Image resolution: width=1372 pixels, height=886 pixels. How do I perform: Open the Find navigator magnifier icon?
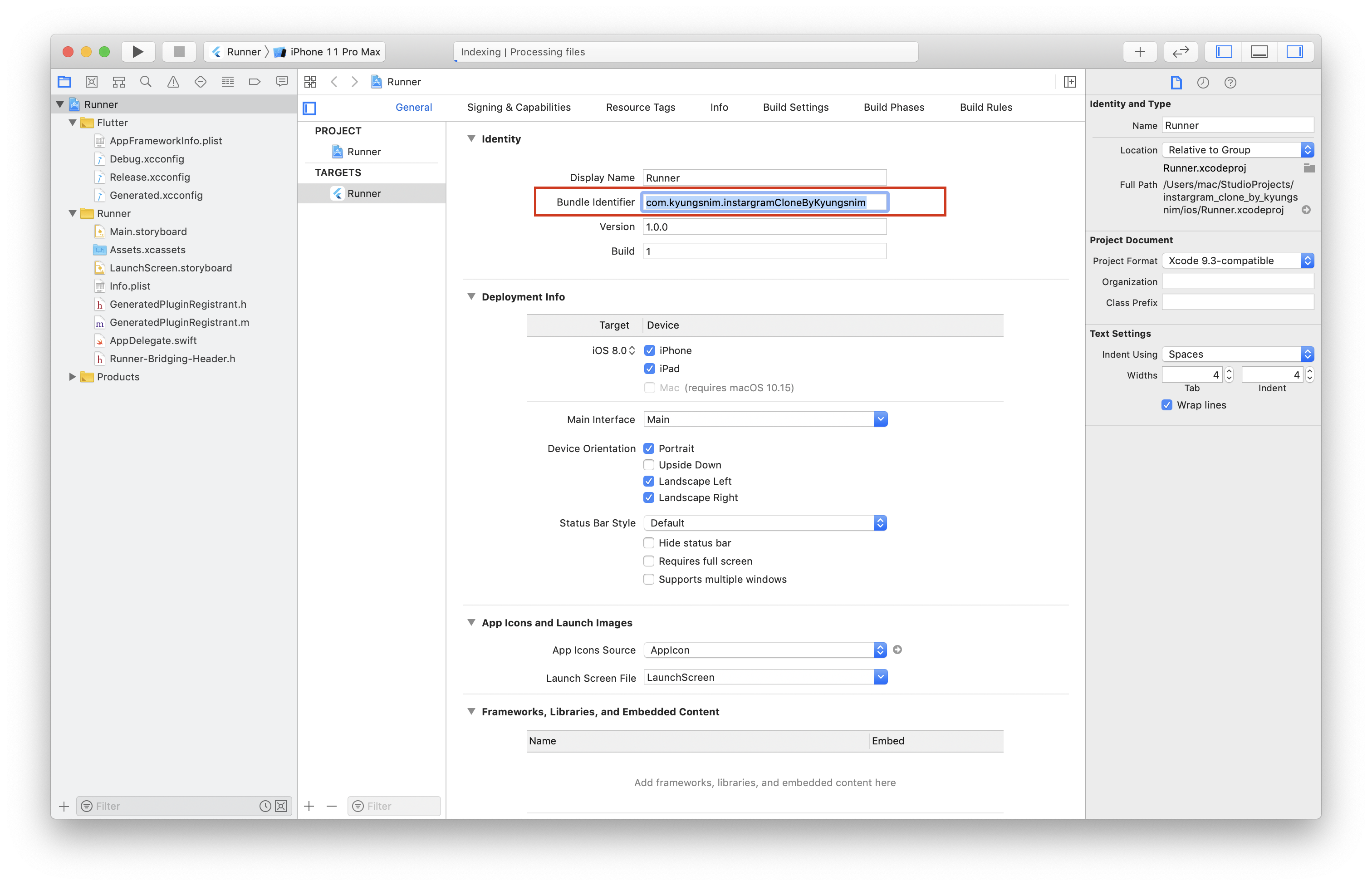click(146, 82)
